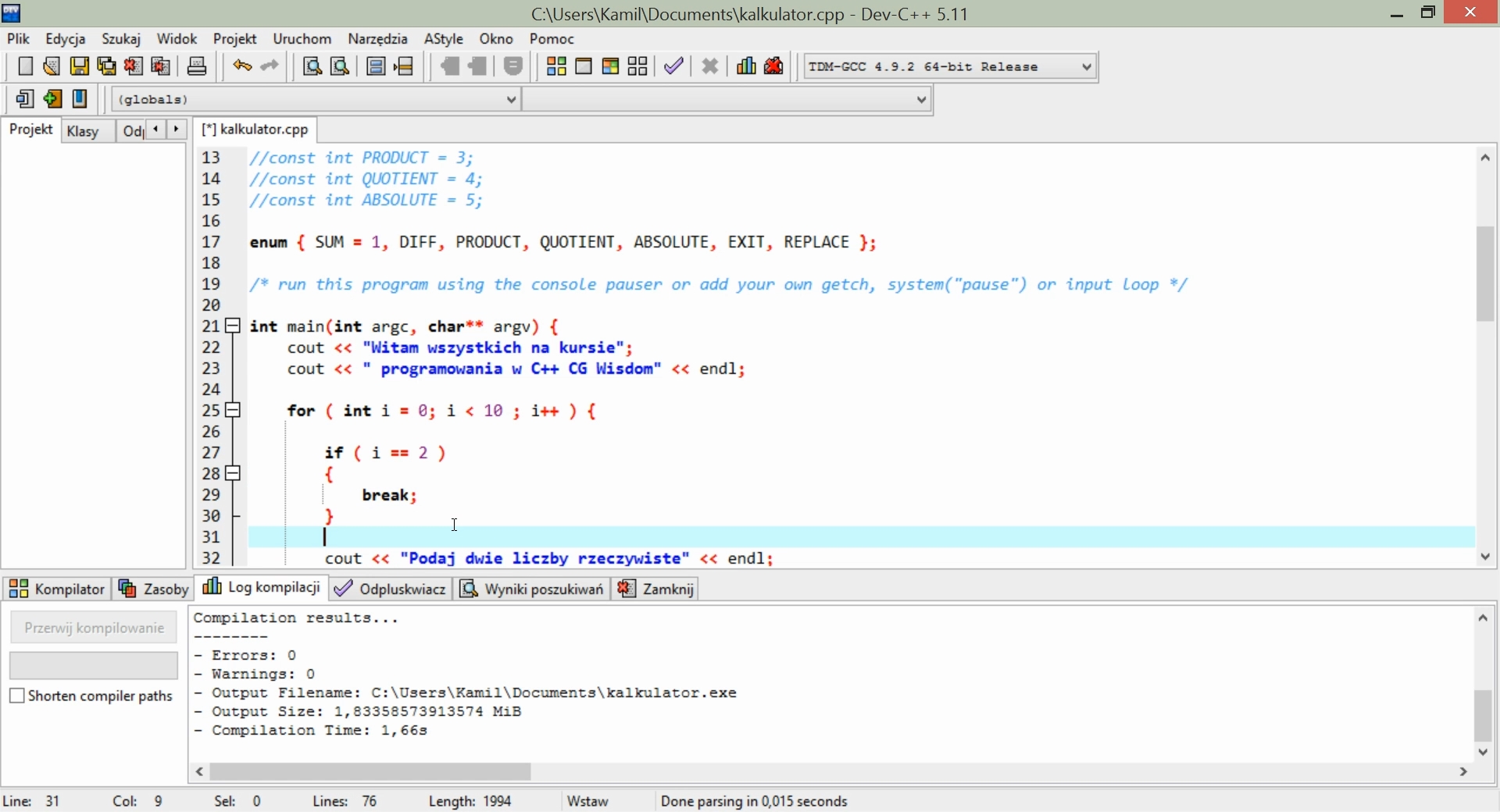Undo the last edit
1500x812 pixels.
click(x=241, y=66)
